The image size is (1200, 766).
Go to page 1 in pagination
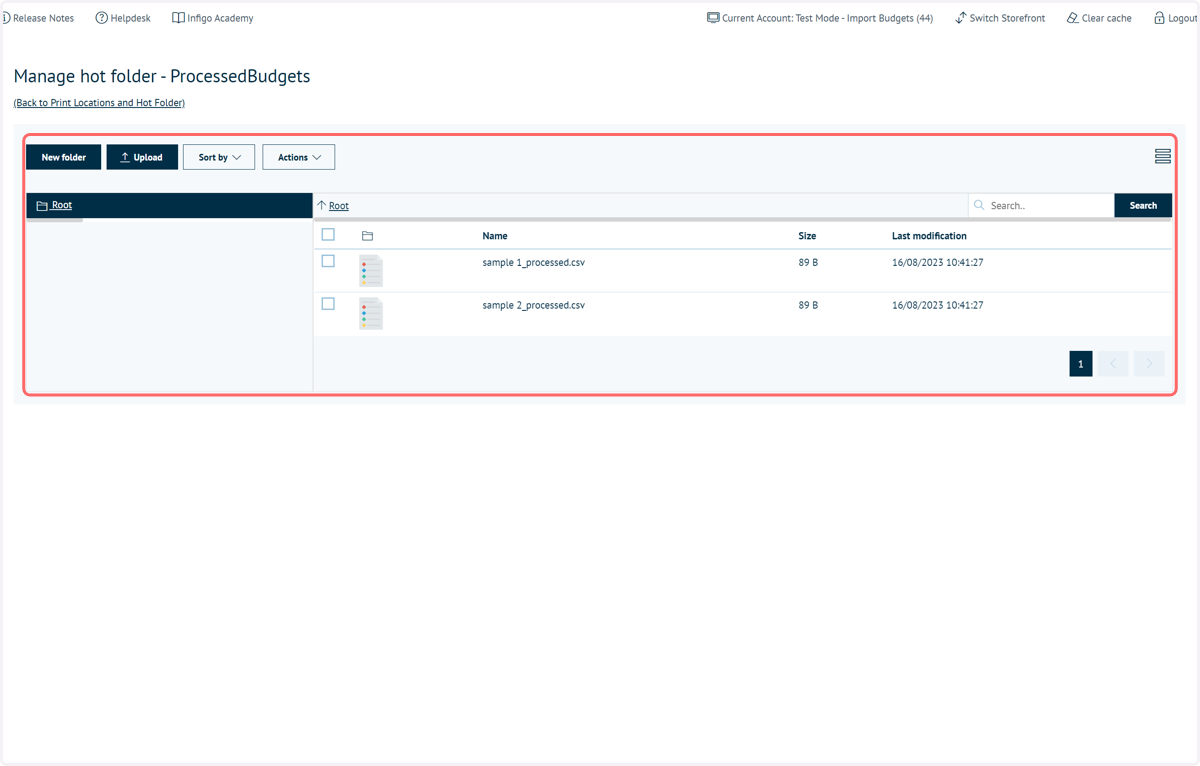1080,364
